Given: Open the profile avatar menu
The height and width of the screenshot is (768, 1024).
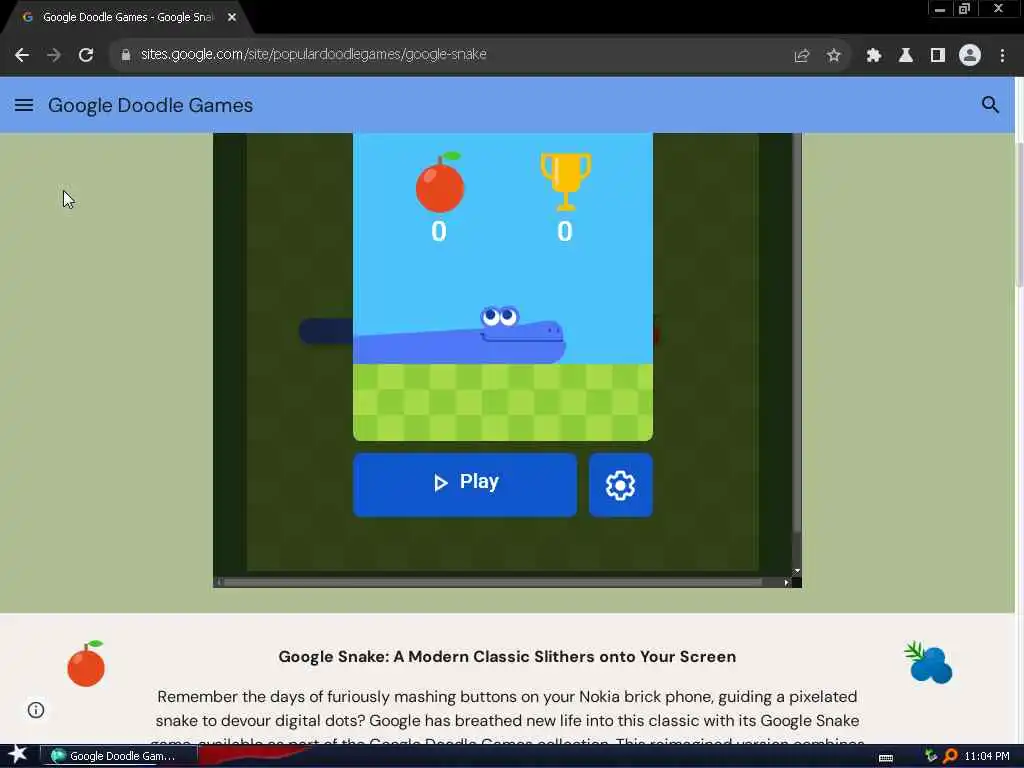Looking at the screenshot, I should [x=970, y=56].
